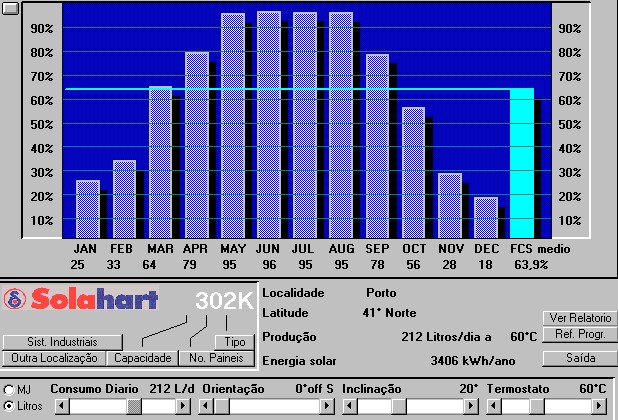618x420 pixels.
Task: Click the 'Porto' locality value
Action: tap(381, 293)
